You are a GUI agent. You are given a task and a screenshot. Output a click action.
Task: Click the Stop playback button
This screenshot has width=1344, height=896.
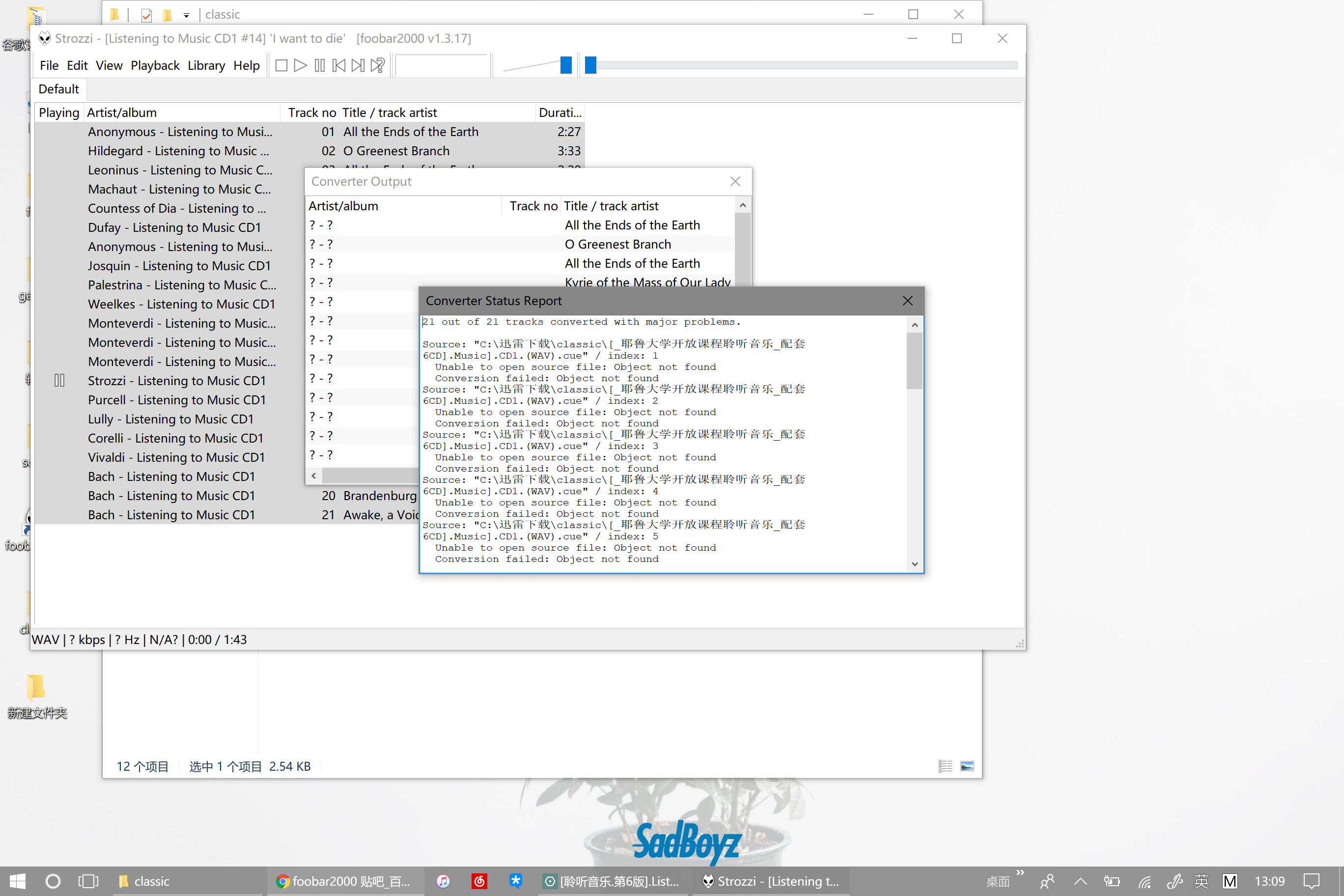(281, 65)
